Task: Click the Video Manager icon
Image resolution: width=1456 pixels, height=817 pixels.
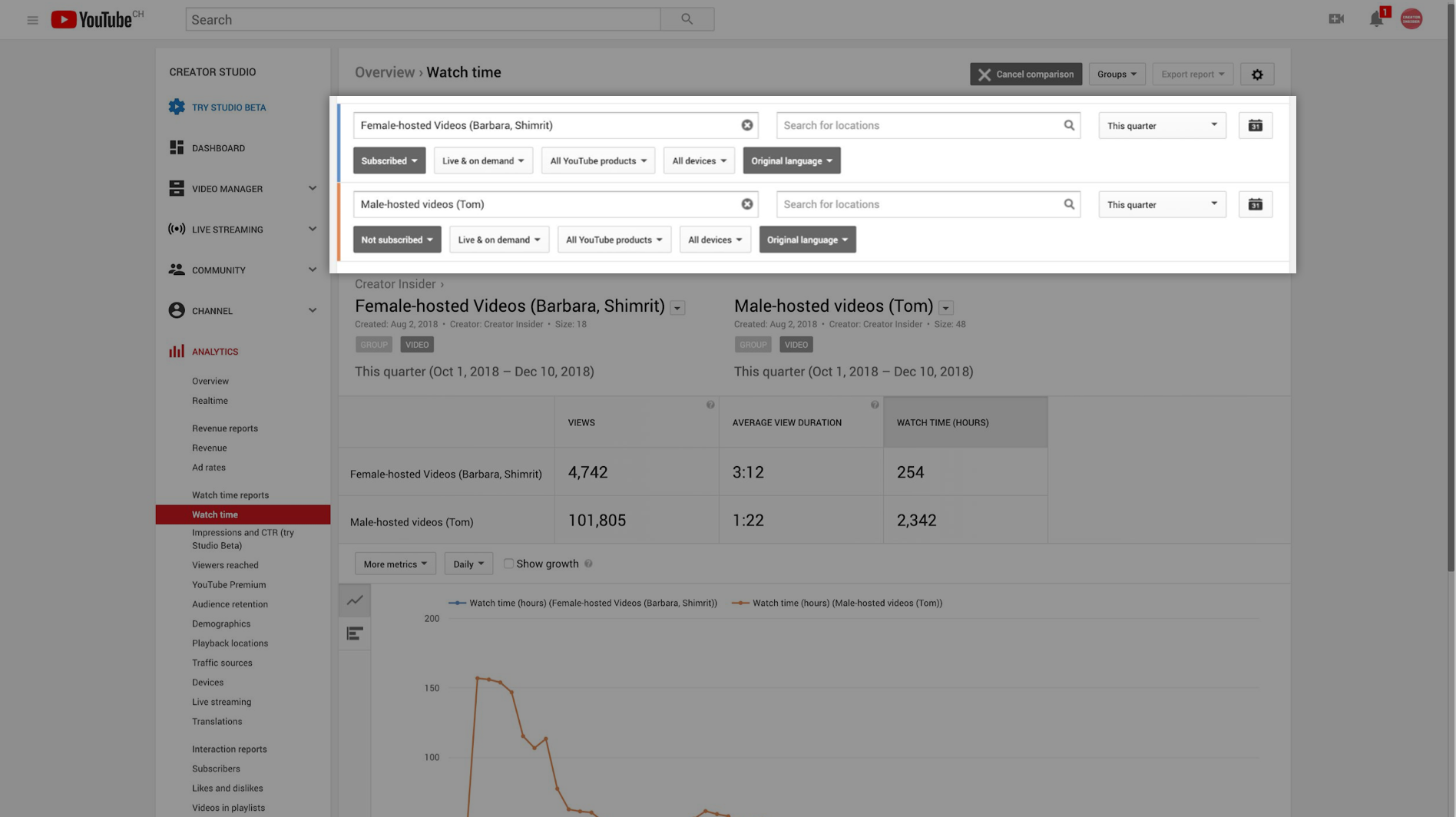Action: [177, 188]
